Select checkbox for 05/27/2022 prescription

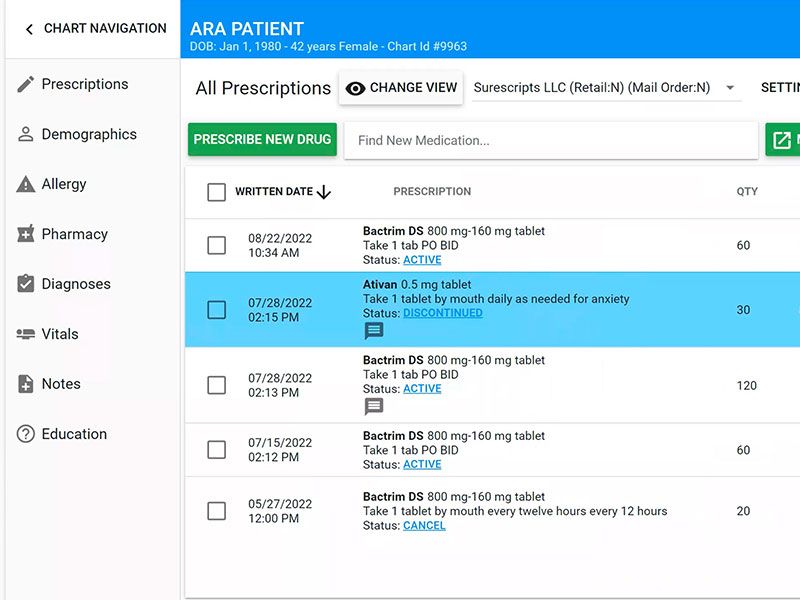(x=216, y=511)
